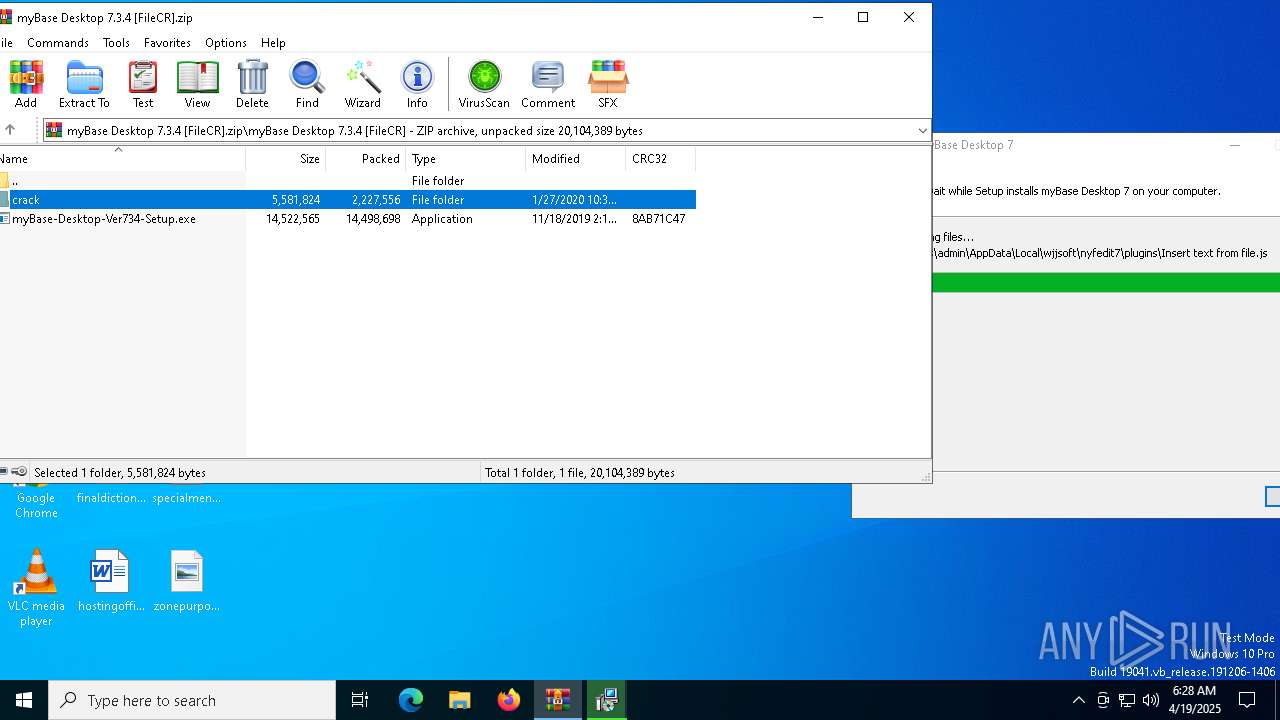Launch the Wizard wand icon

pyautogui.click(x=362, y=84)
